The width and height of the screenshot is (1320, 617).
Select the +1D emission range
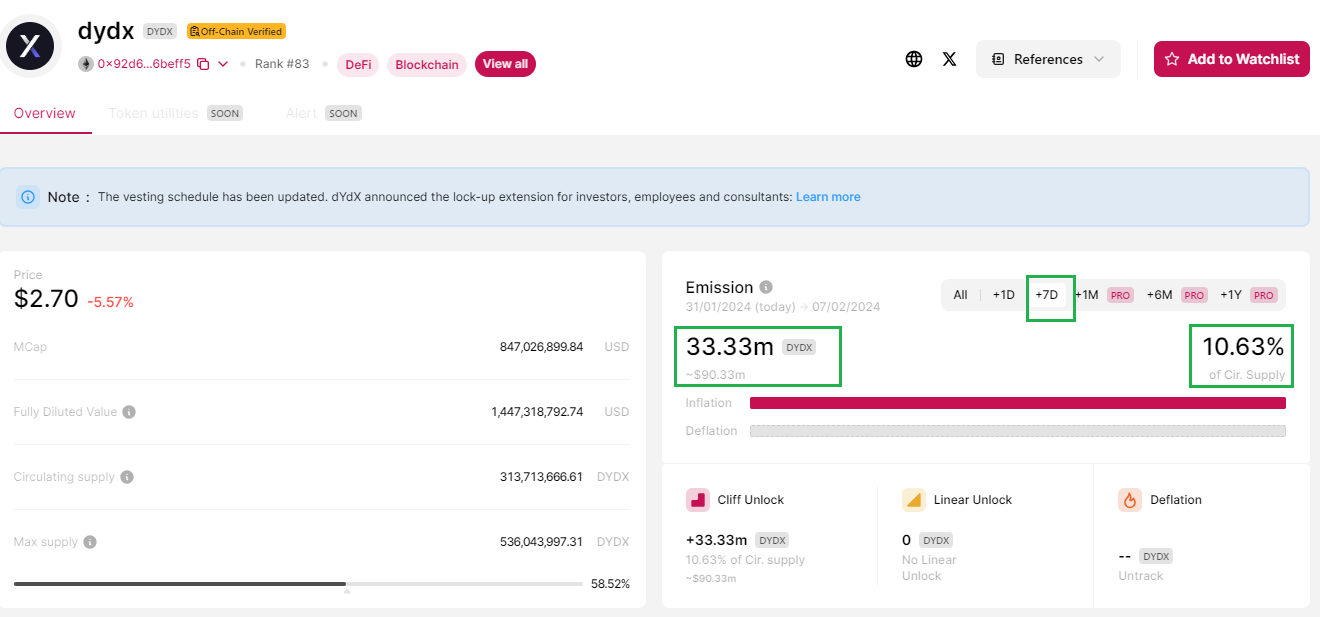pyautogui.click(x=1003, y=295)
